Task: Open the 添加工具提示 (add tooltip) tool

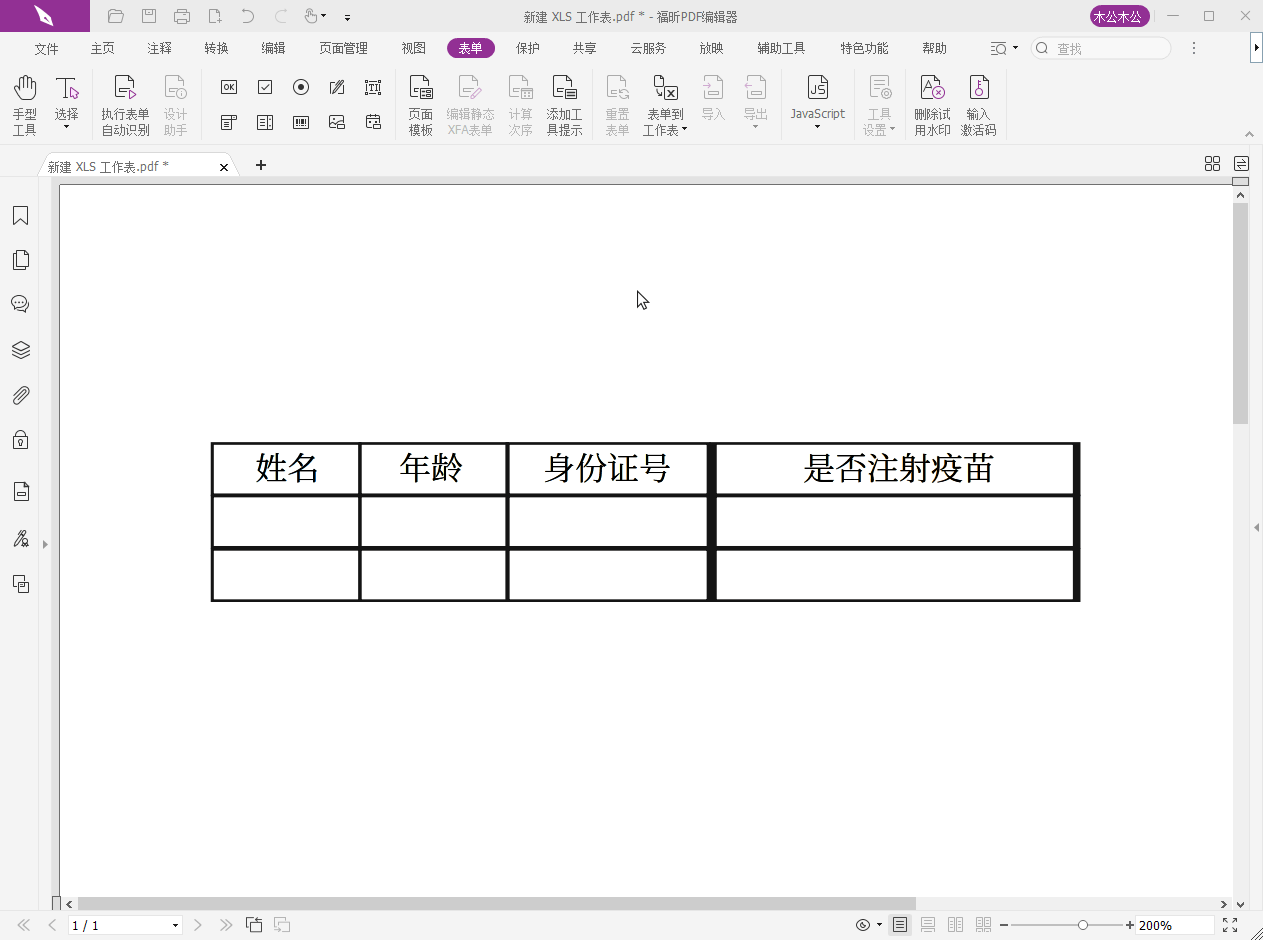Action: click(x=565, y=103)
